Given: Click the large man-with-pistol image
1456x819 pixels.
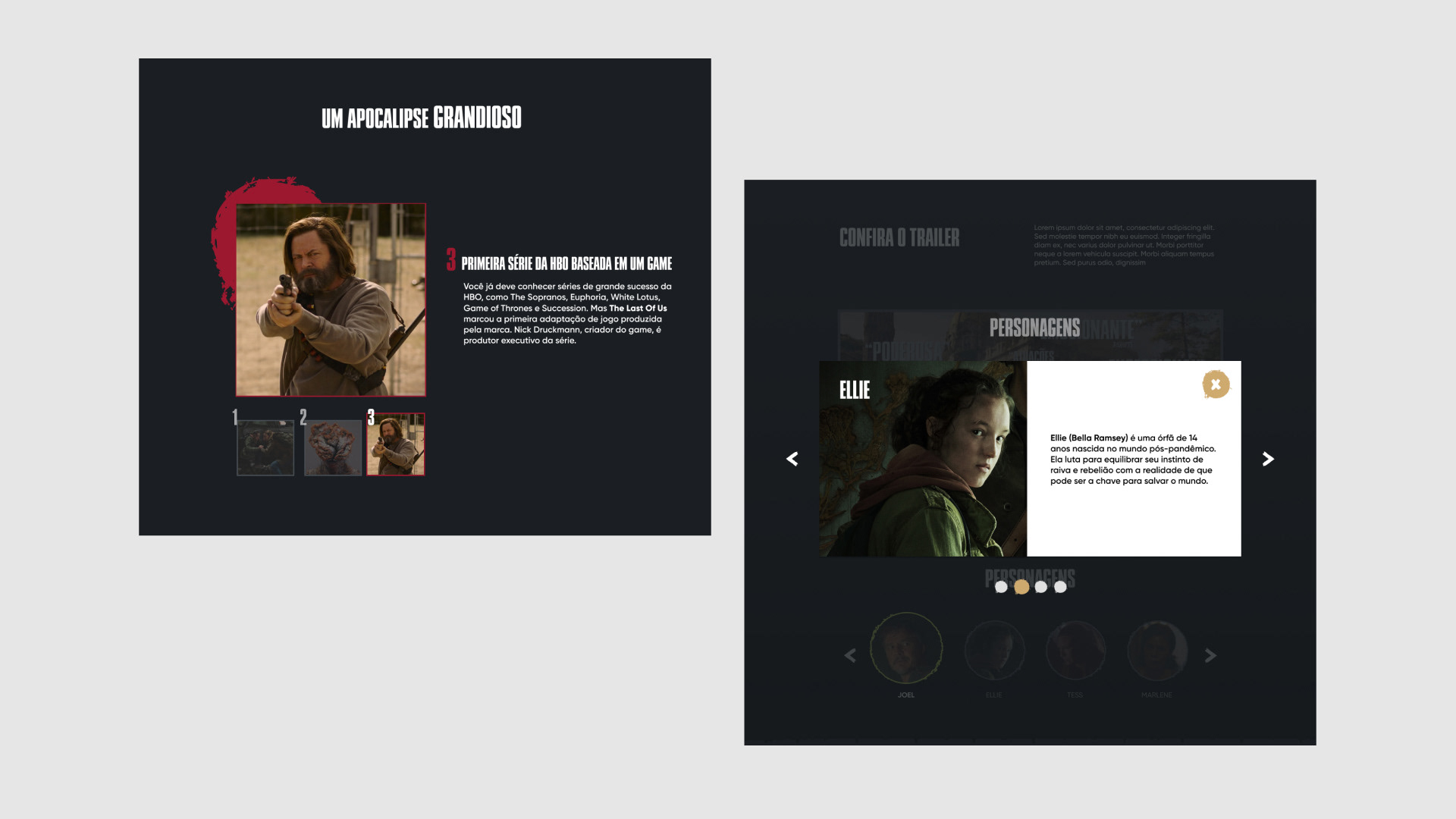Looking at the screenshot, I should (x=331, y=300).
